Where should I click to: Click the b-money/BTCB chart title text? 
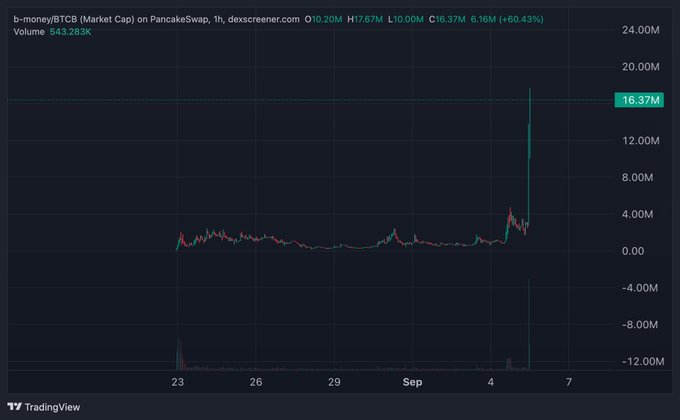pyautogui.click(x=157, y=20)
